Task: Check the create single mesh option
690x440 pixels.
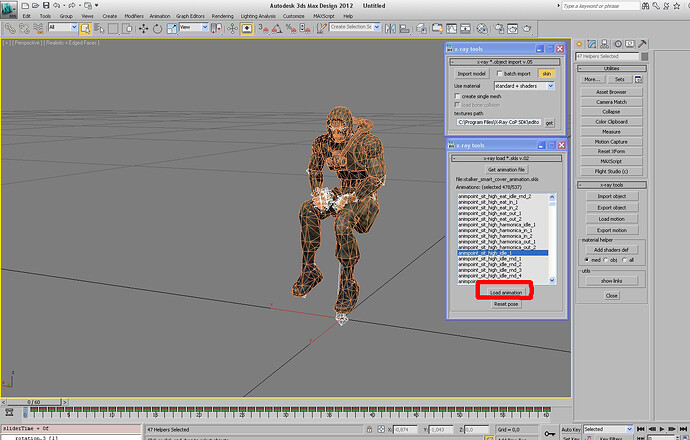Action: (459, 96)
